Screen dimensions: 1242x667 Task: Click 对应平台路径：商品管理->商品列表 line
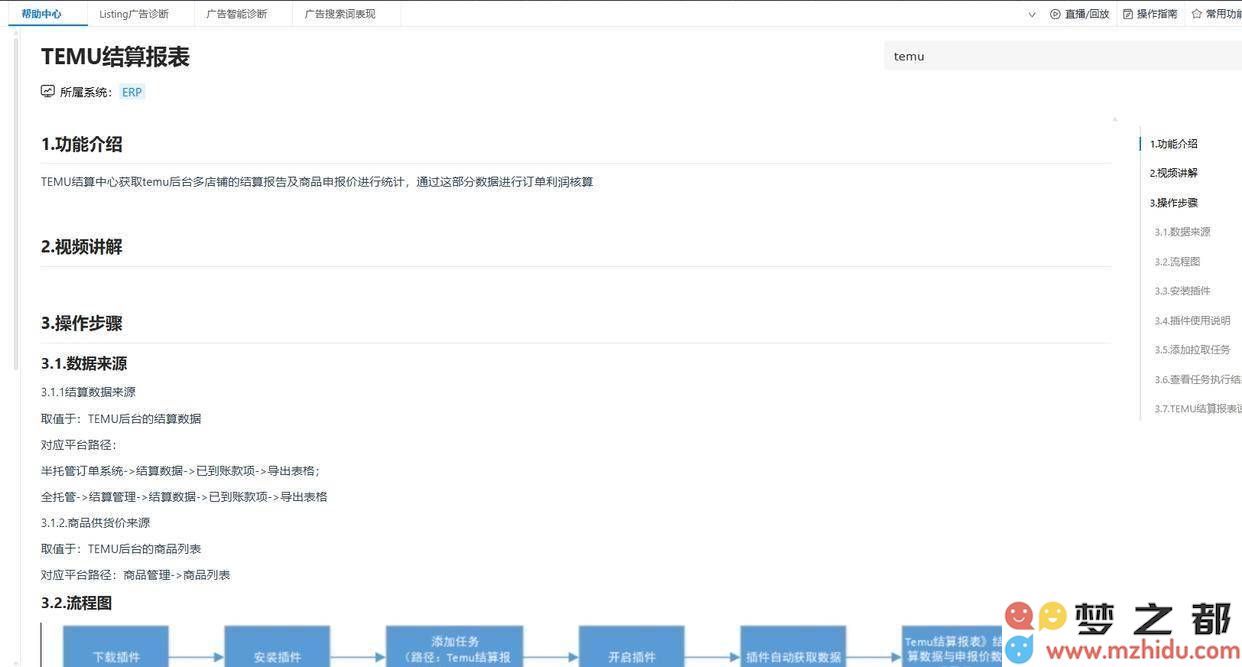click(x=136, y=575)
